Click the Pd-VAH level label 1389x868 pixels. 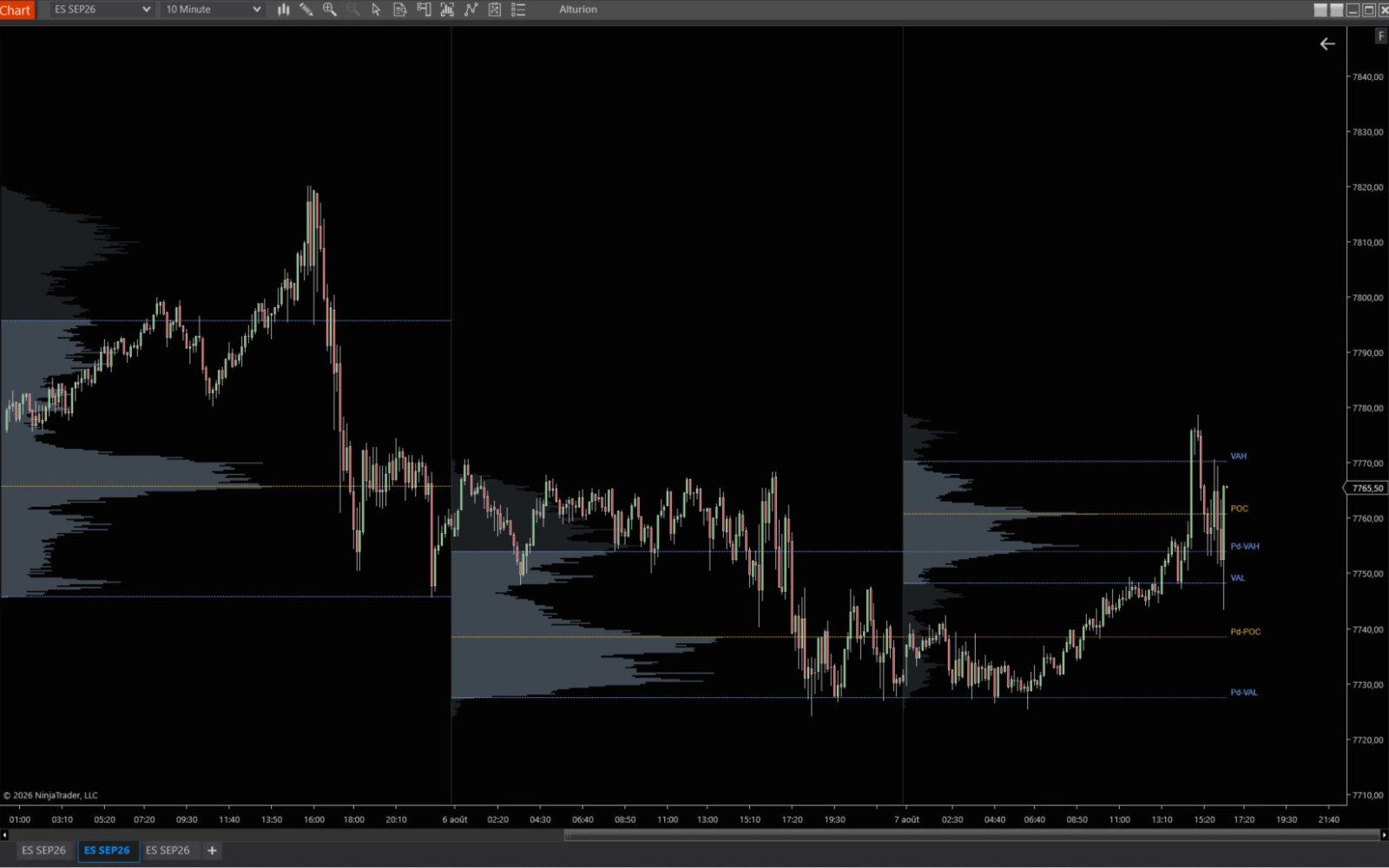[1244, 547]
